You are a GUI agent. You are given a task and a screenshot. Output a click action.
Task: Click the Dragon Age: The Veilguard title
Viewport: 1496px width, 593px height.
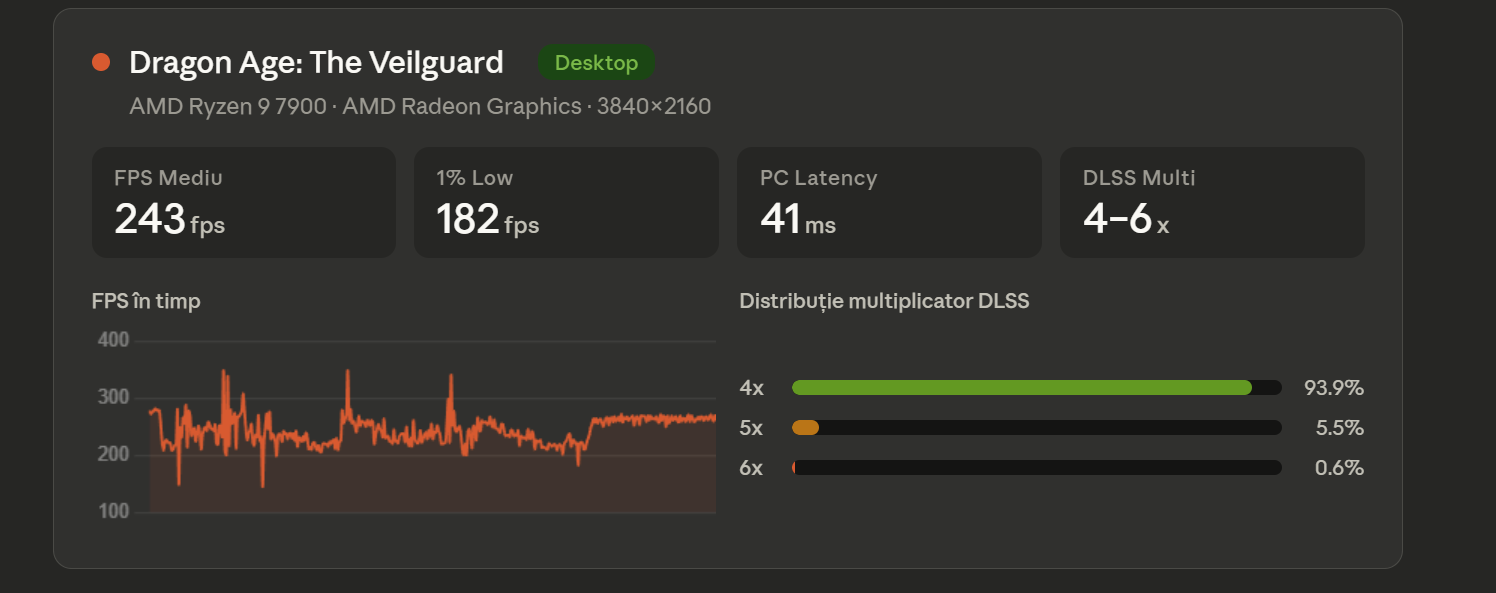[x=316, y=63]
